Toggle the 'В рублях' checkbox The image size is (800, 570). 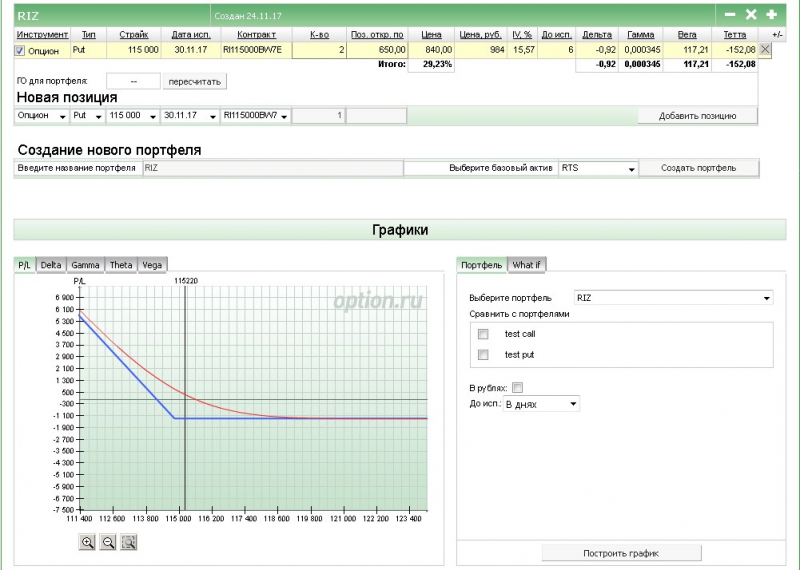click(x=518, y=388)
